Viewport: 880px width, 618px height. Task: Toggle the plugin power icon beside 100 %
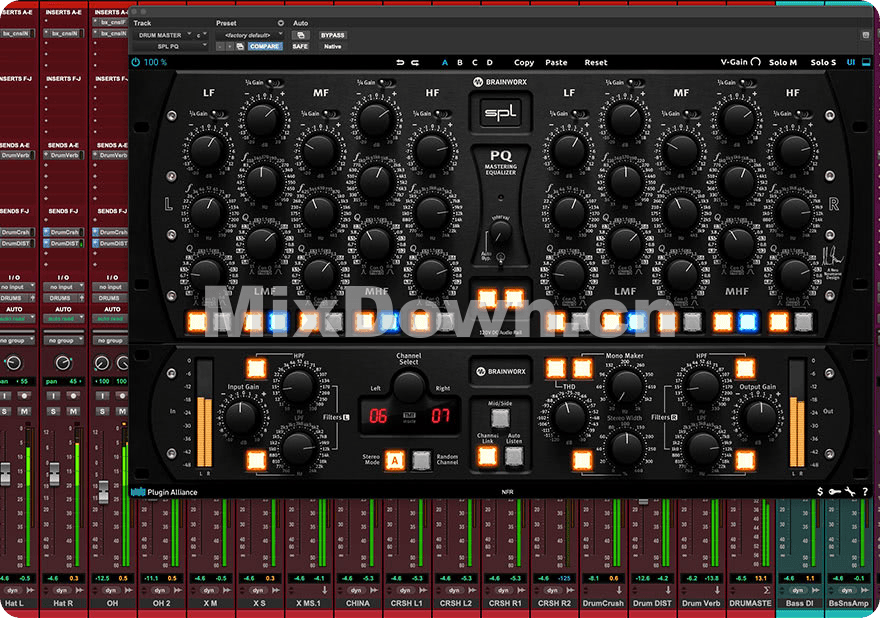pyautogui.click(x=135, y=62)
